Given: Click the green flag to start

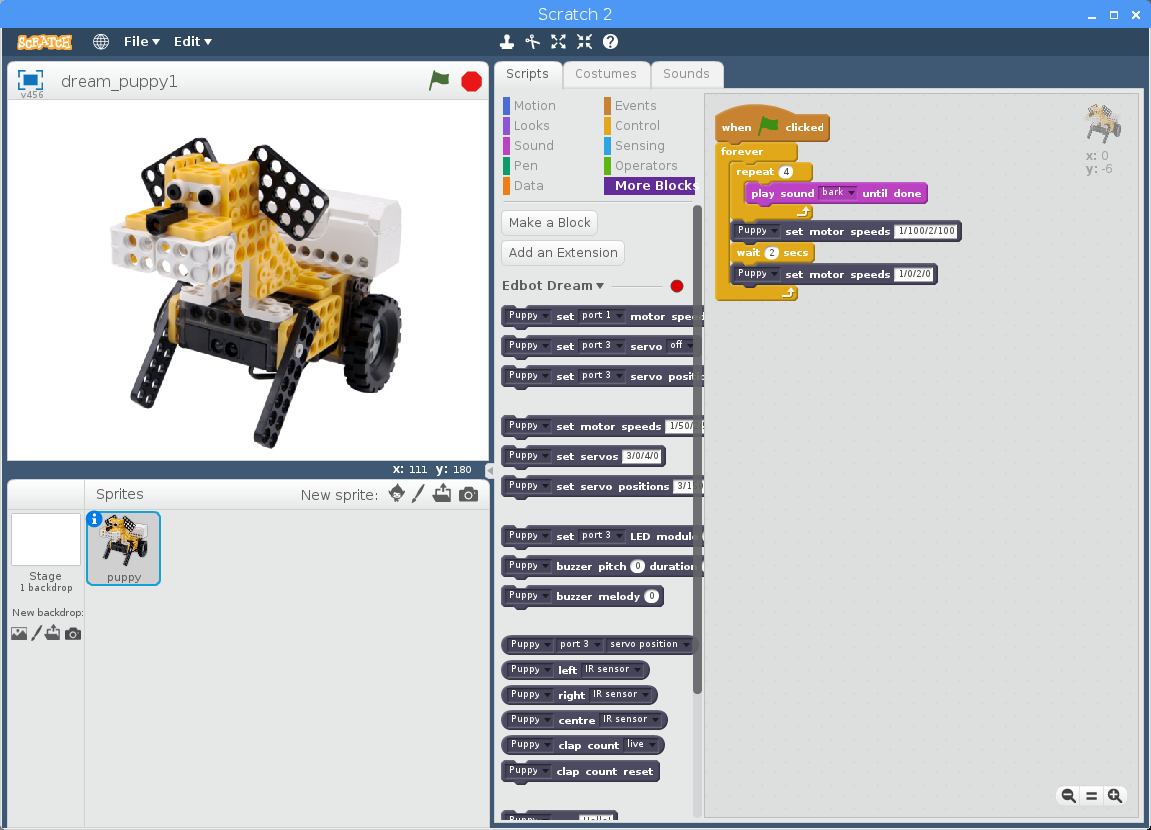Looking at the screenshot, I should click(x=439, y=81).
